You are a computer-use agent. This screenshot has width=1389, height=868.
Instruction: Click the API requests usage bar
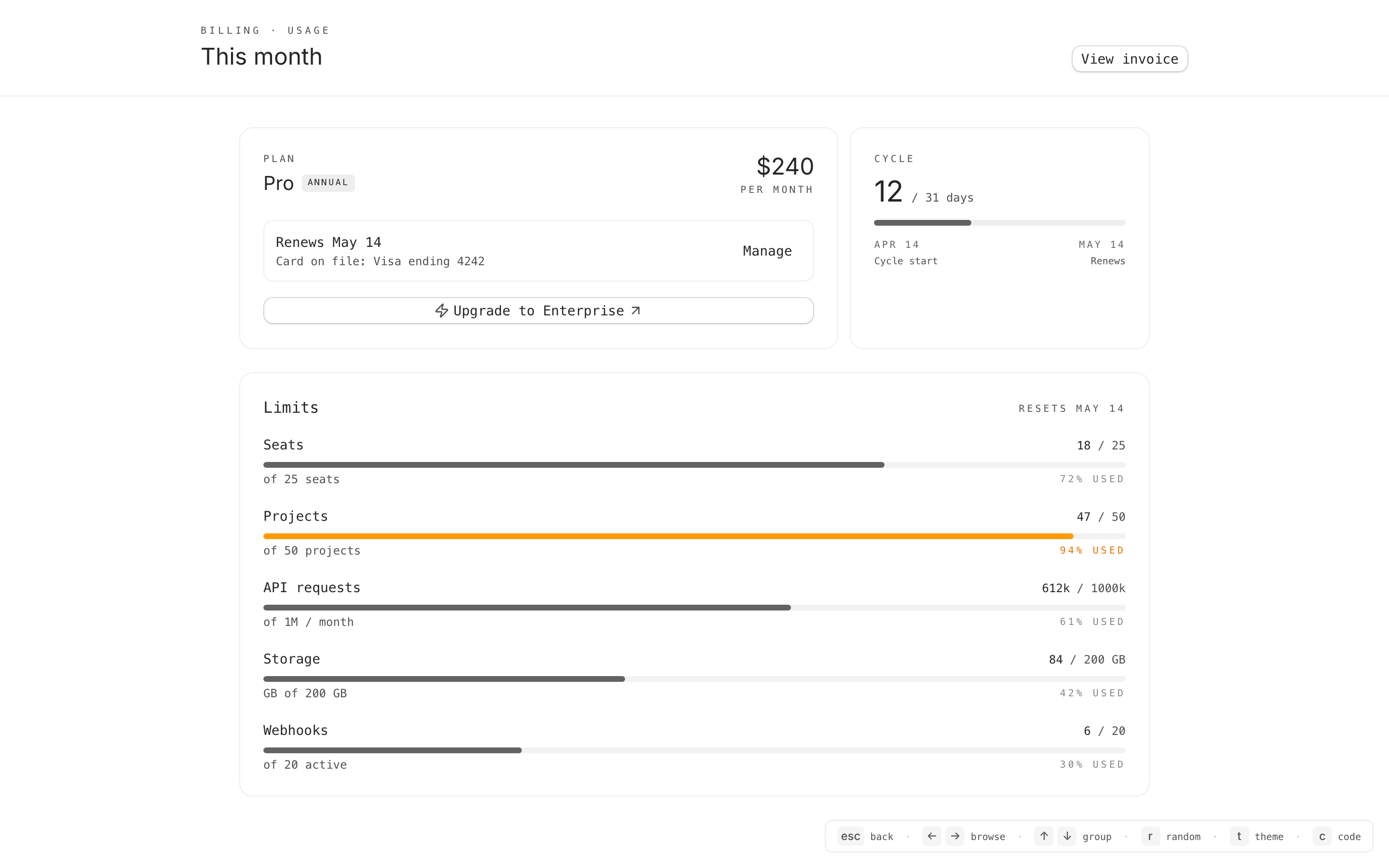click(x=527, y=608)
